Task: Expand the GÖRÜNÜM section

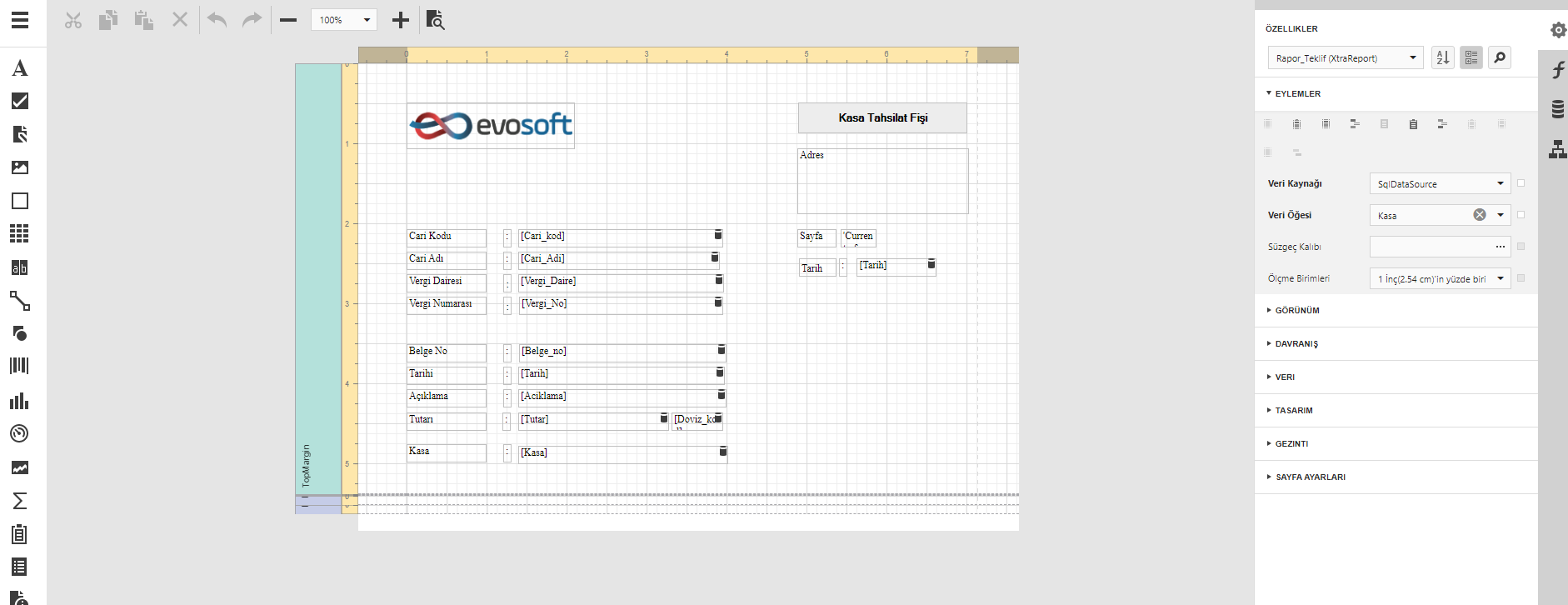Action: 1296,310
